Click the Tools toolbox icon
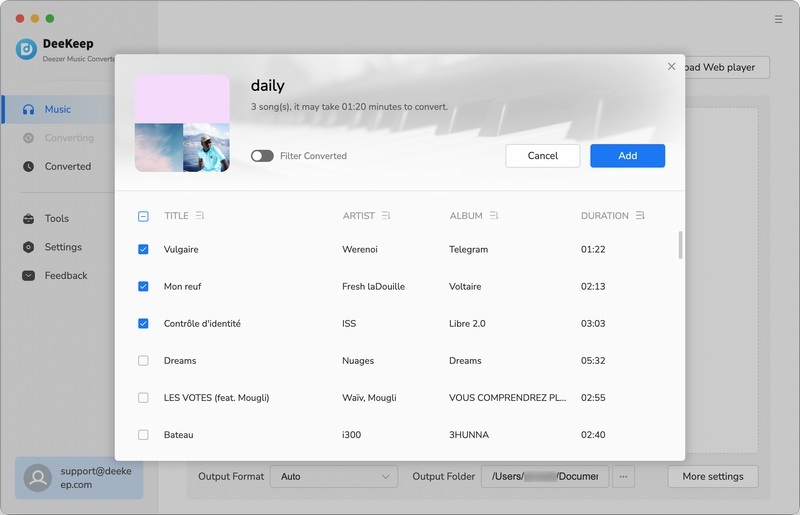Viewport: 800px width, 515px height. coord(29,218)
